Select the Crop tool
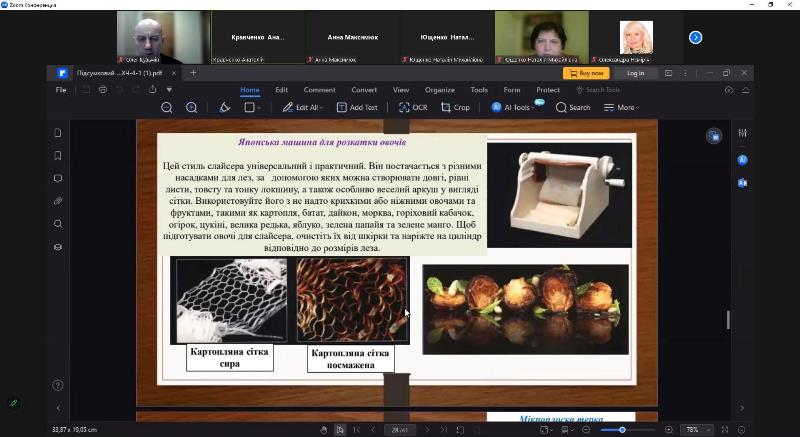 [455, 108]
